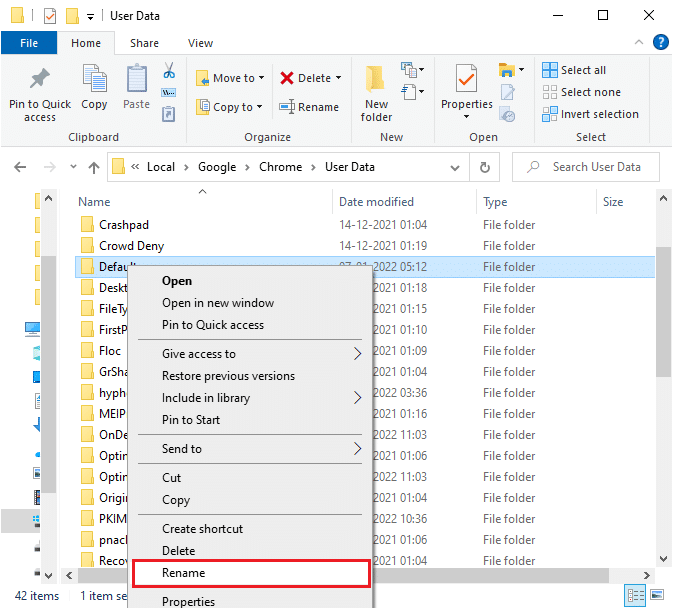Choose Delete in the context menu
673x608 pixels.
pyautogui.click(x=251, y=551)
